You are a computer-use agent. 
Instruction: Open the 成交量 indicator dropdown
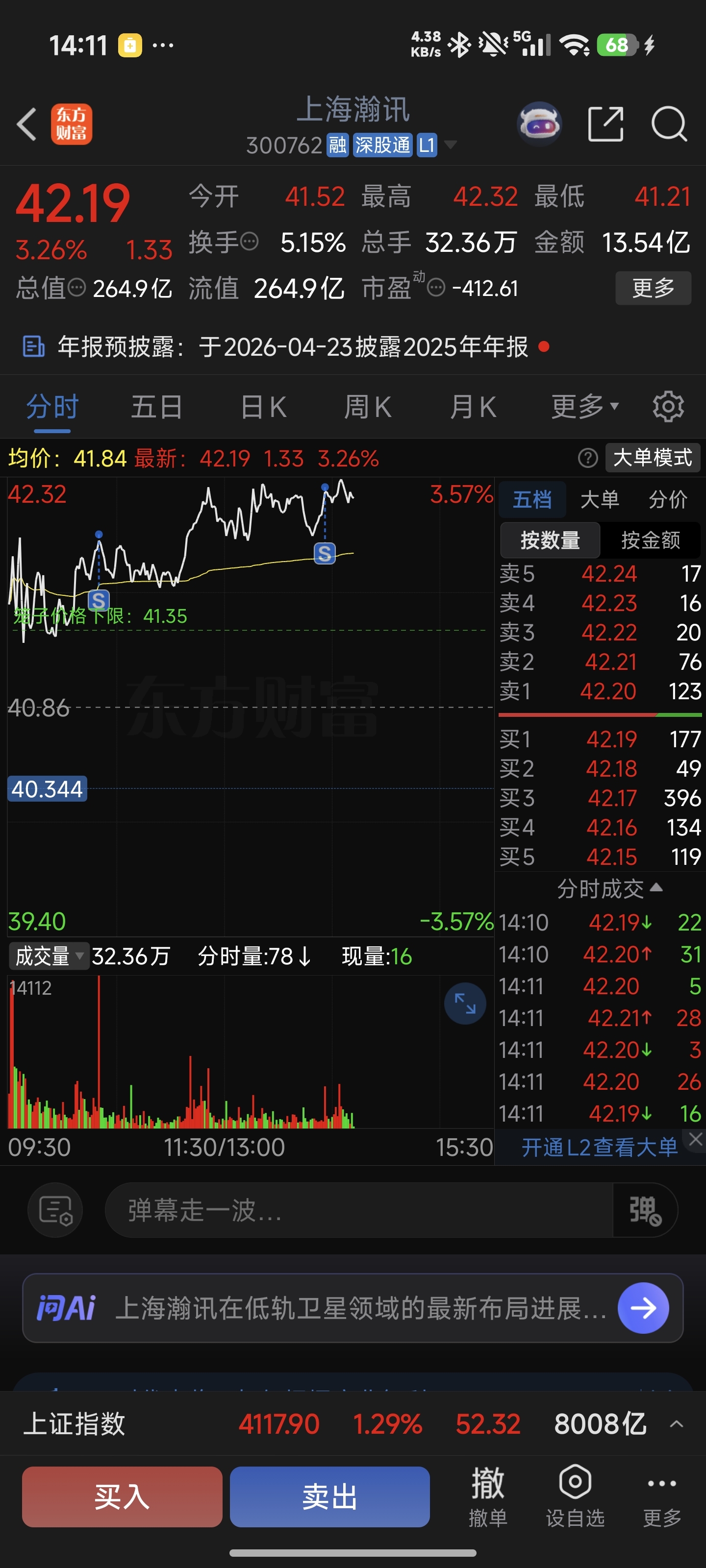49,955
